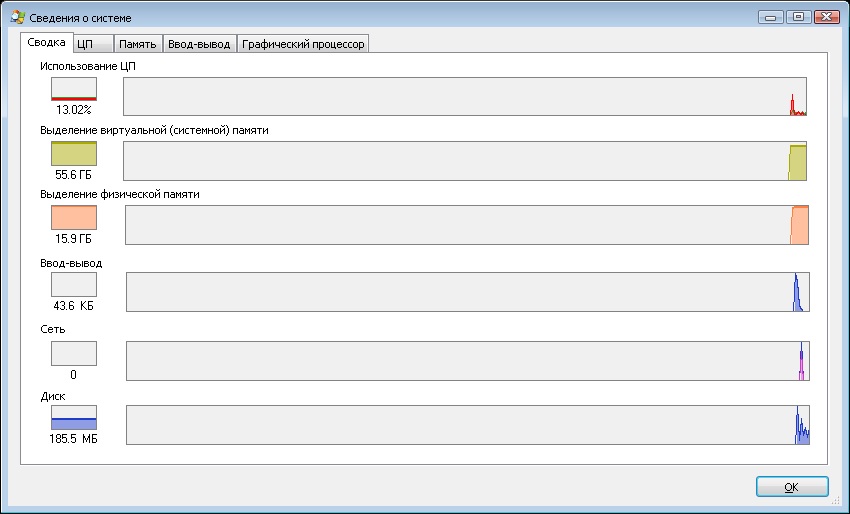
Task: Click the Ввод-вывод mini gauge box
Action: [74, 285]
